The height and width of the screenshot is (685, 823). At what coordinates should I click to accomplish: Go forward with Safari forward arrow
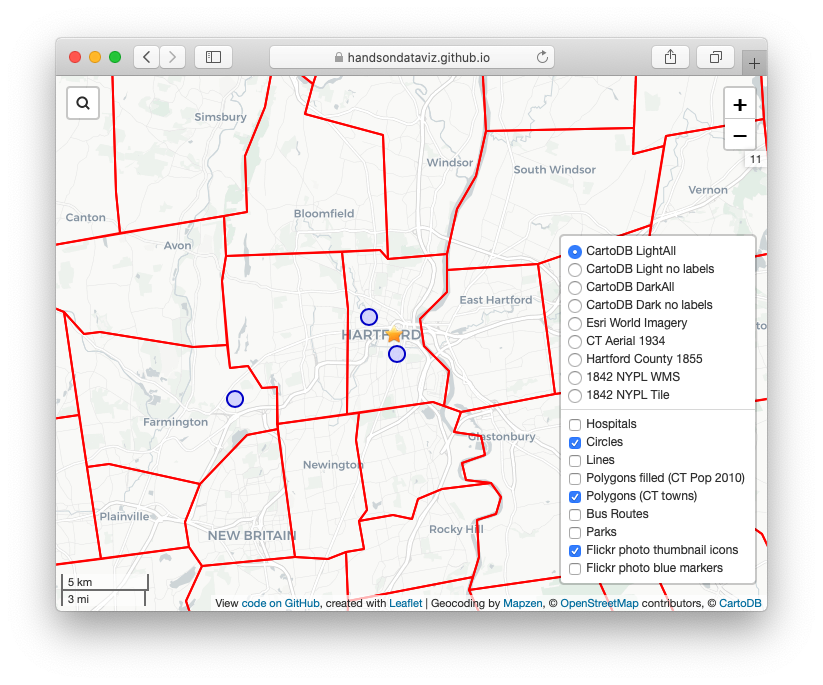click(x=172, y=57)
